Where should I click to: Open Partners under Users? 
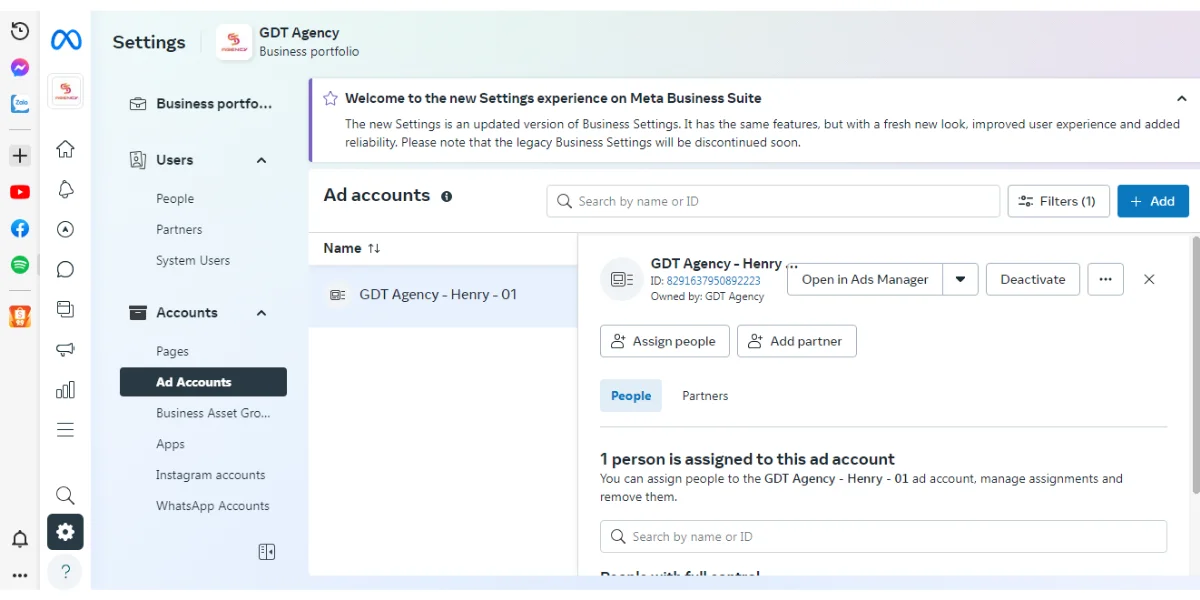click(179, 230)
